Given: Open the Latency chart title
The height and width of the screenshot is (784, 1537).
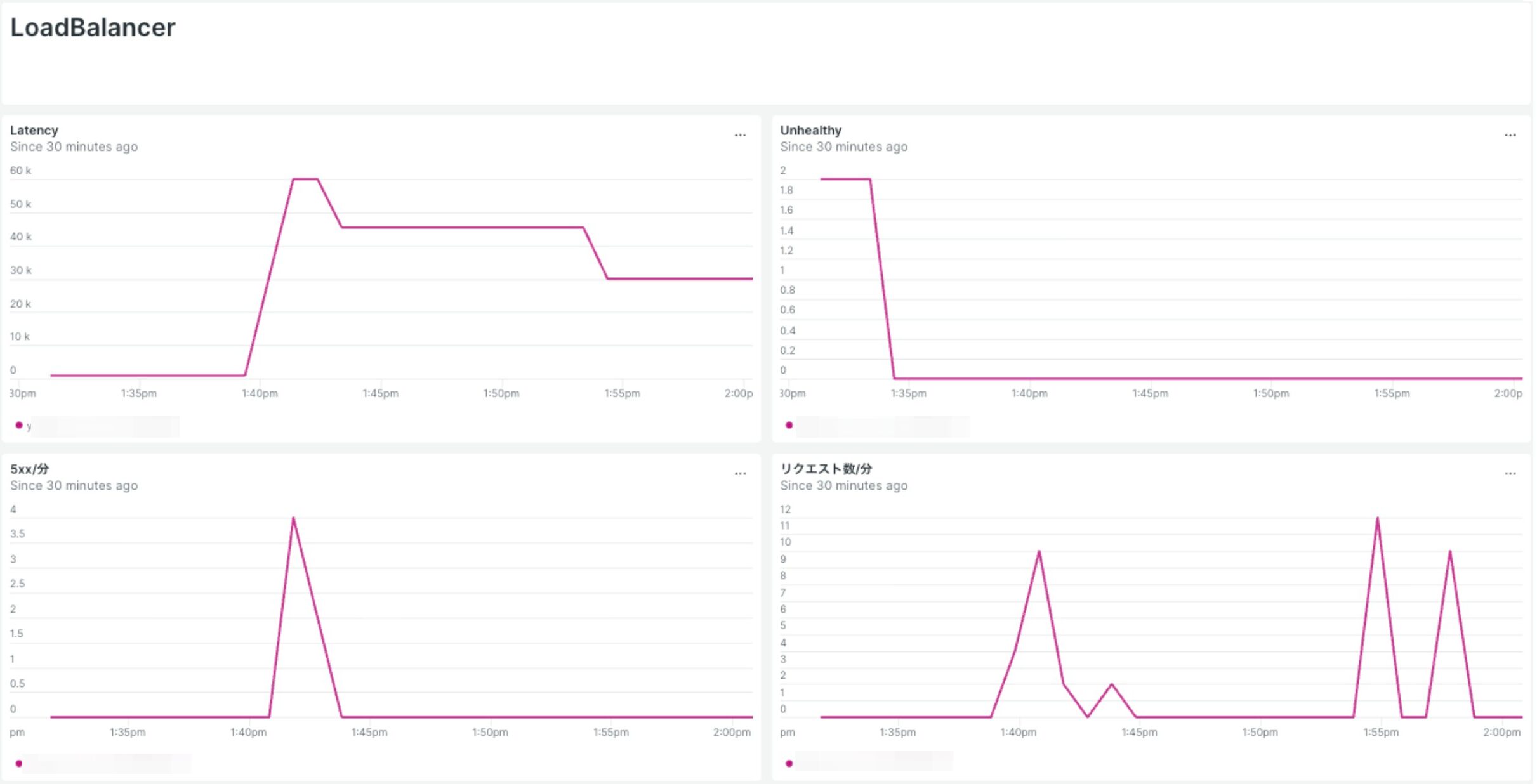Looking at the screenshot, I should (34, 130).
